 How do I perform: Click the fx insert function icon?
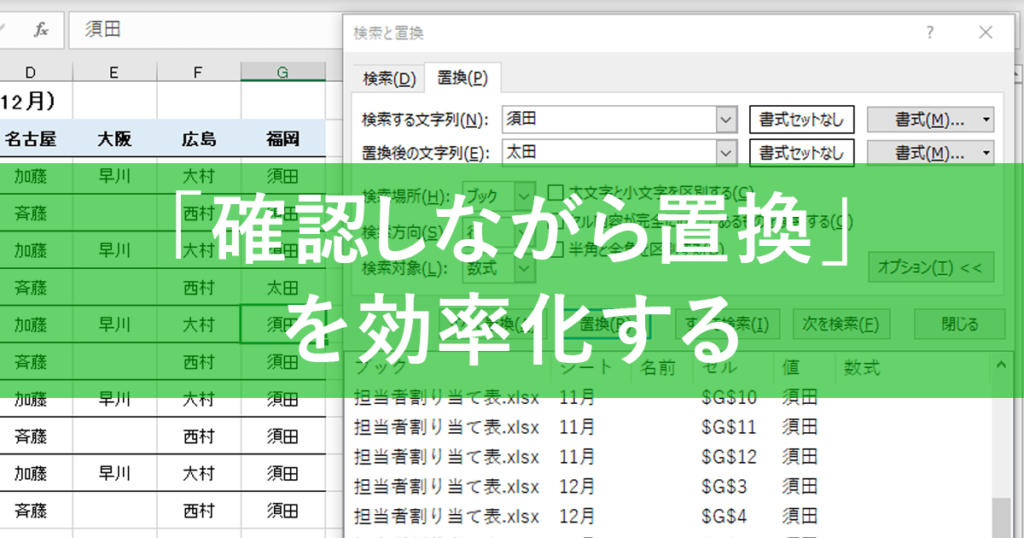click(x=41, y=29)
